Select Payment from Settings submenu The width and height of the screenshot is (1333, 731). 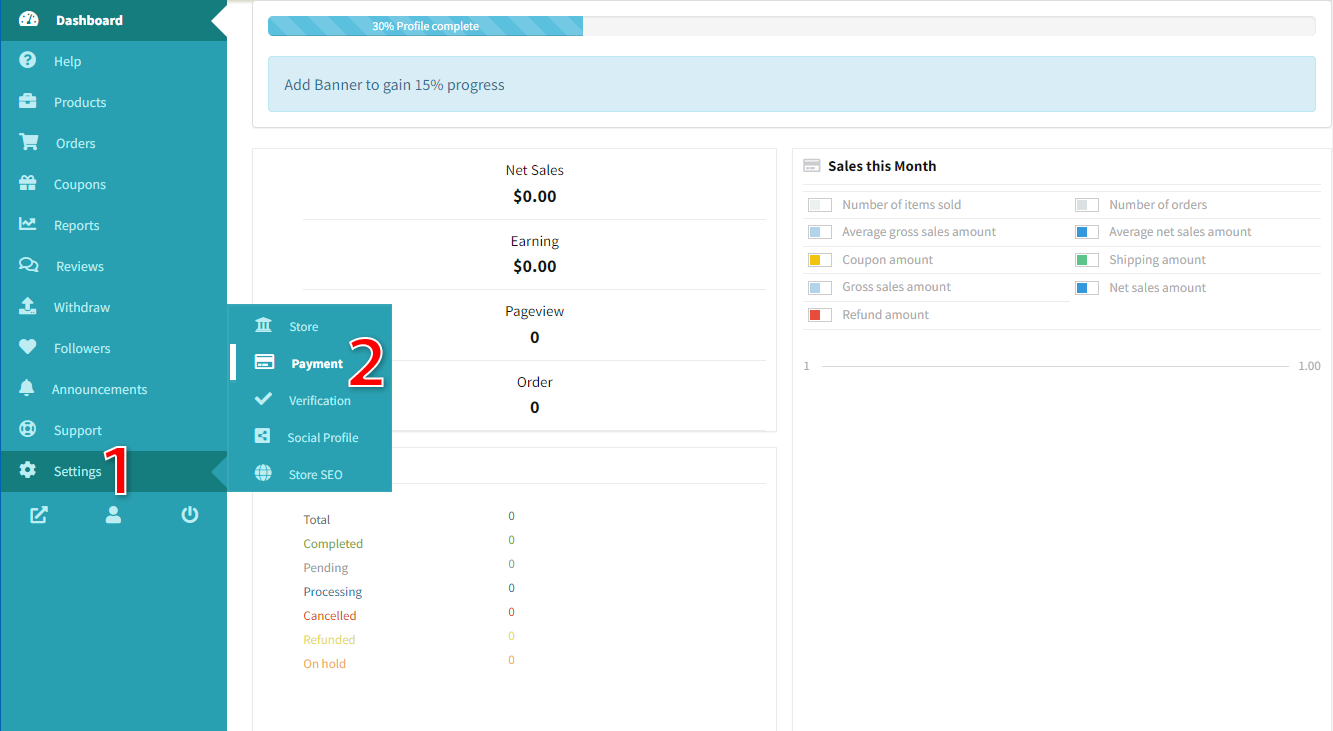click(x=316, y=364)
